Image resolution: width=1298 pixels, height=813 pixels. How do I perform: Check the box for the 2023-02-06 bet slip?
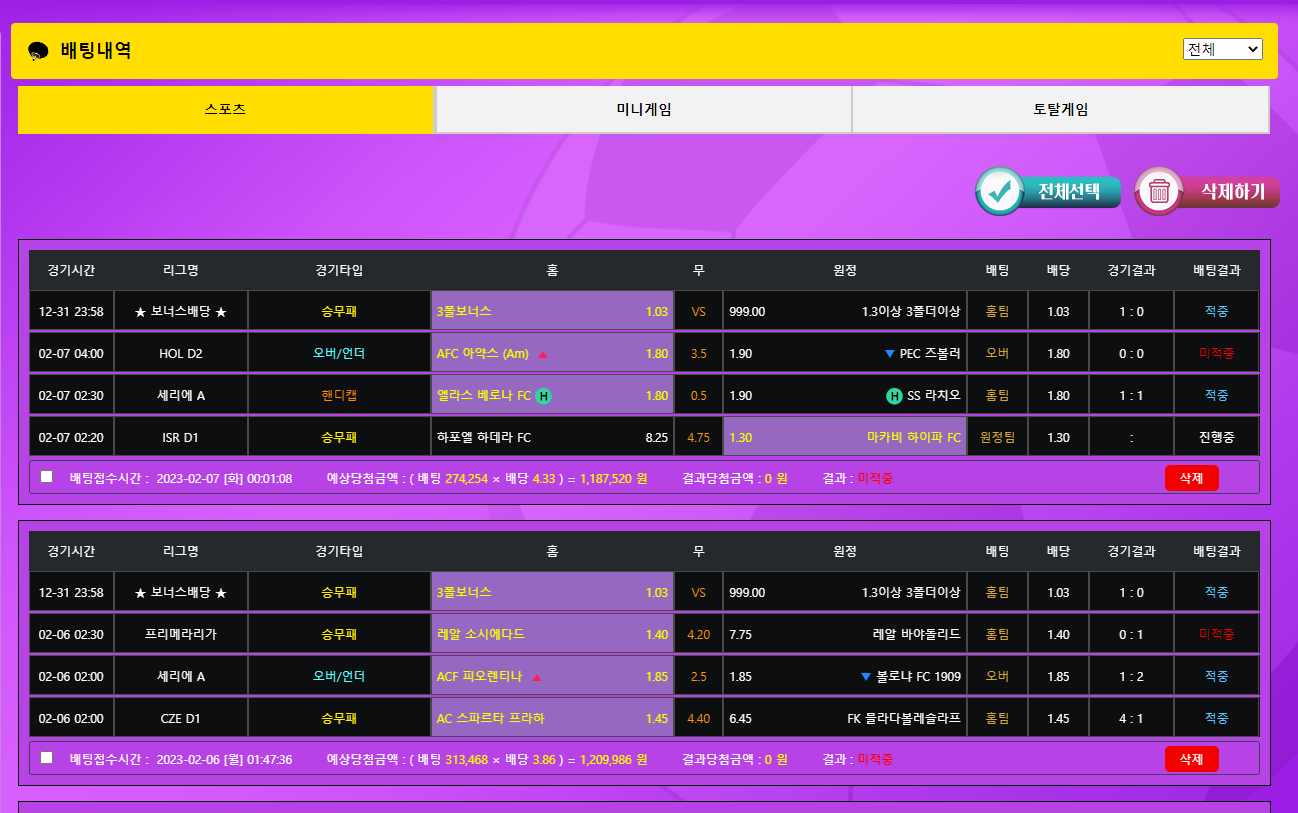[x=47, y=758]
